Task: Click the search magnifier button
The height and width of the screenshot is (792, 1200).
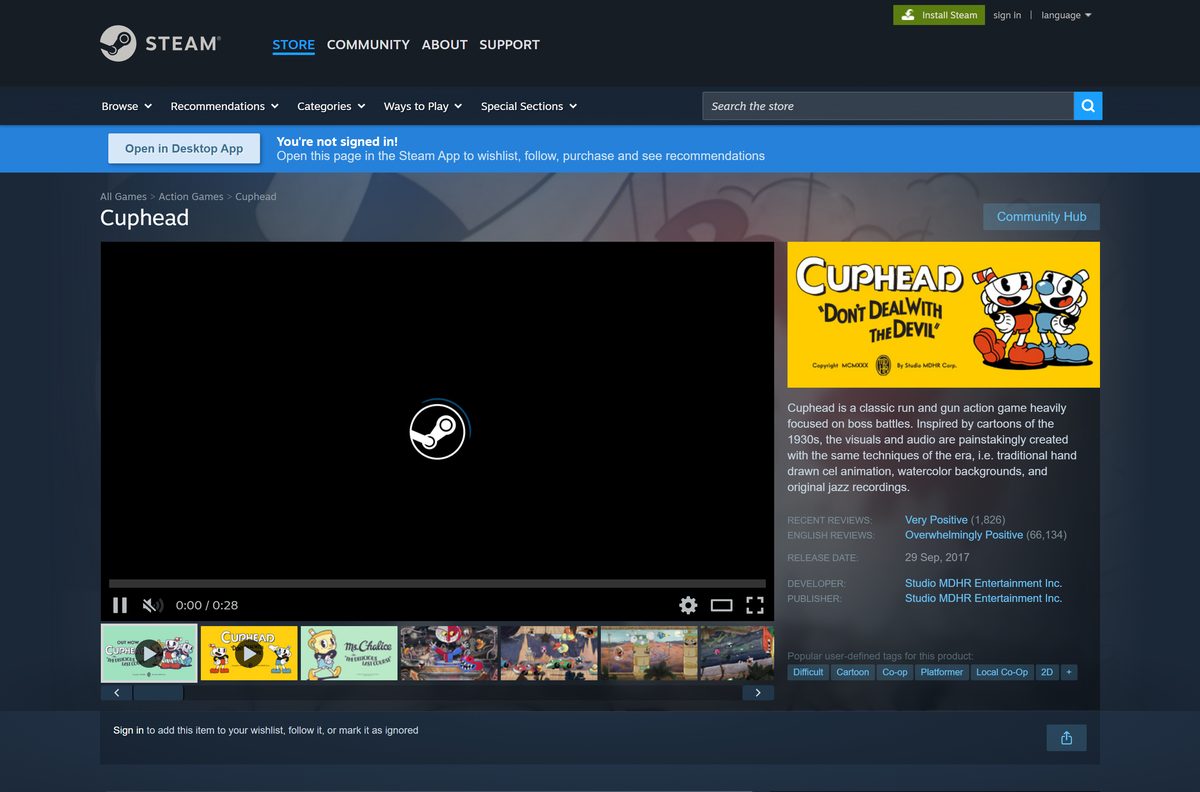Action: [x=1088, y=106]
